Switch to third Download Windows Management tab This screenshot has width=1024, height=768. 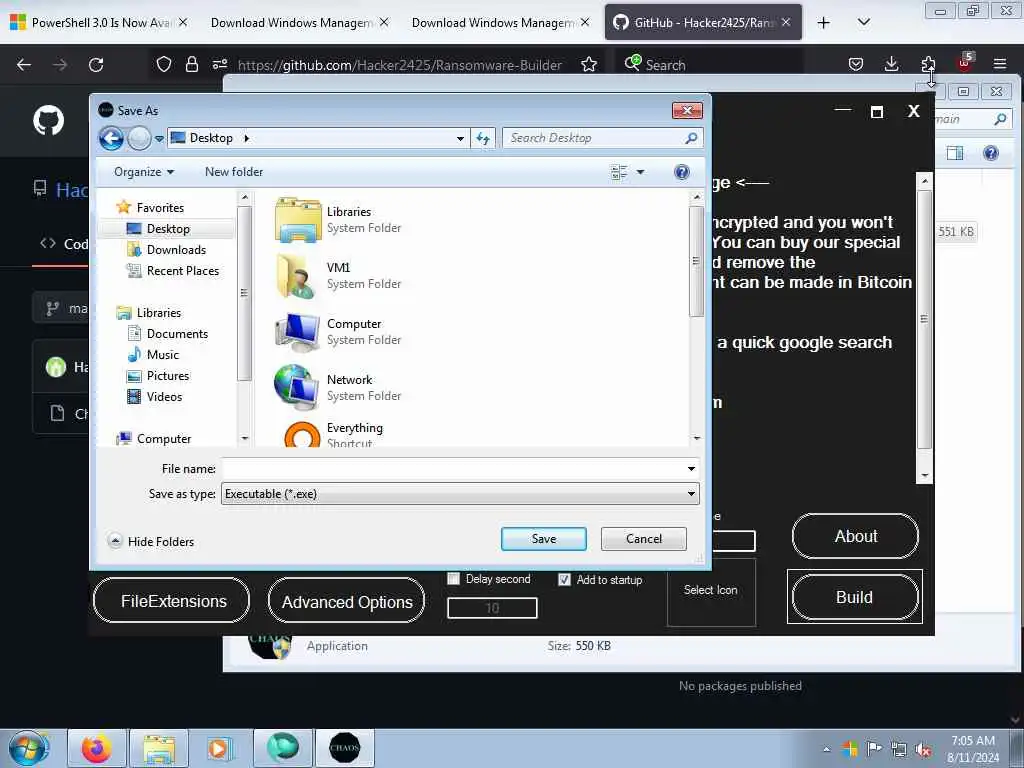[x=501, y=23]
